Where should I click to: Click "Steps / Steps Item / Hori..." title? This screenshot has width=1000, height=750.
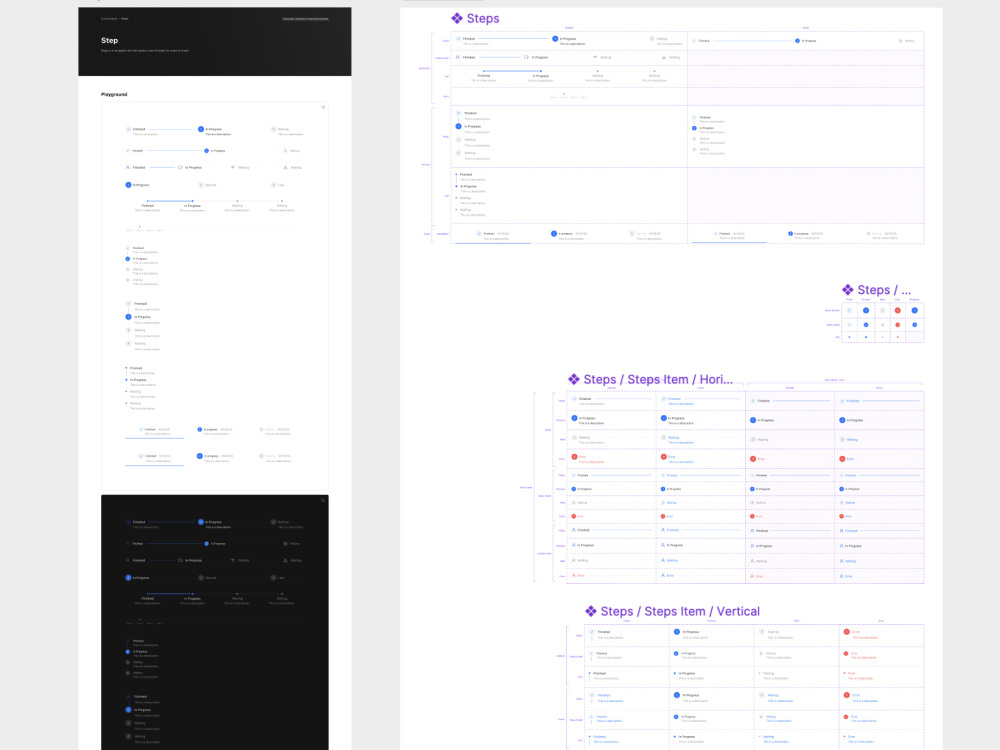click(x=658, y=379)
